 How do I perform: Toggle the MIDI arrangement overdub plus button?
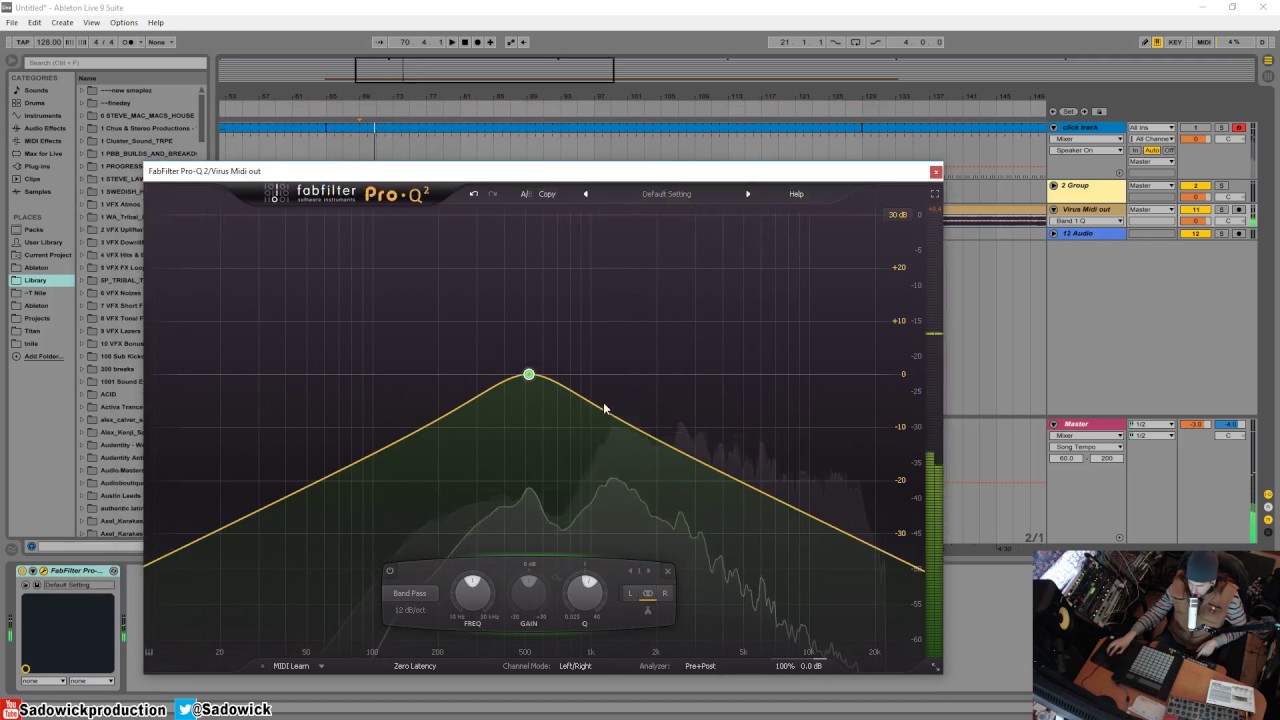point(490,42)
